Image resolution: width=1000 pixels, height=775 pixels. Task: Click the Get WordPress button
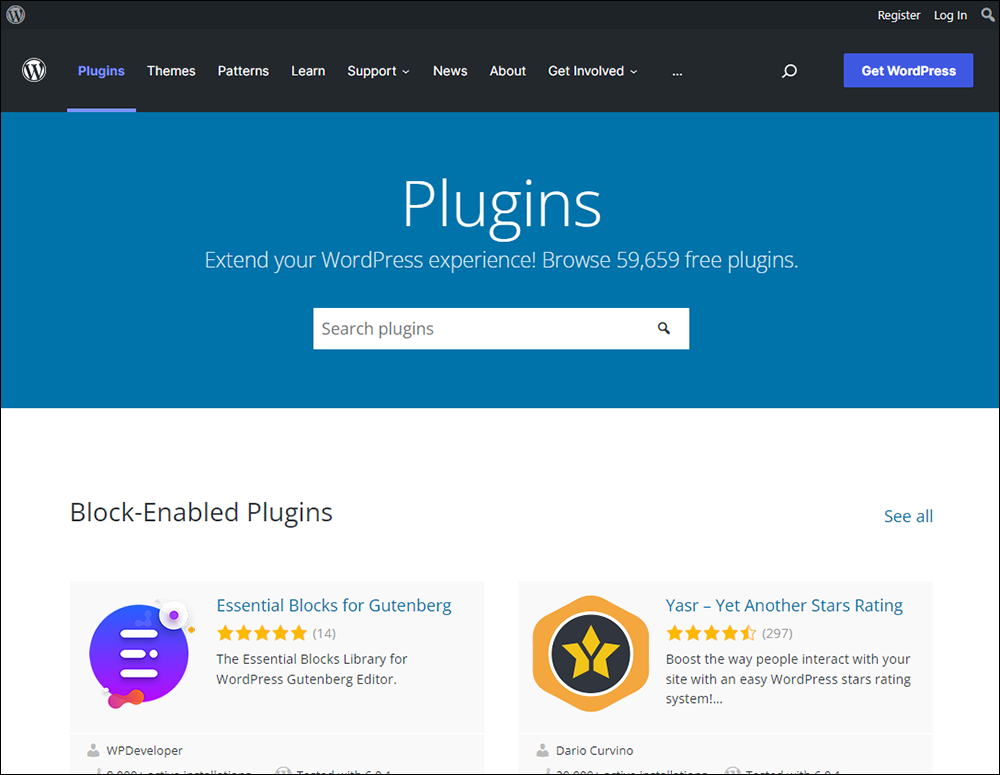pyautogui.click(x=908, y=70)
